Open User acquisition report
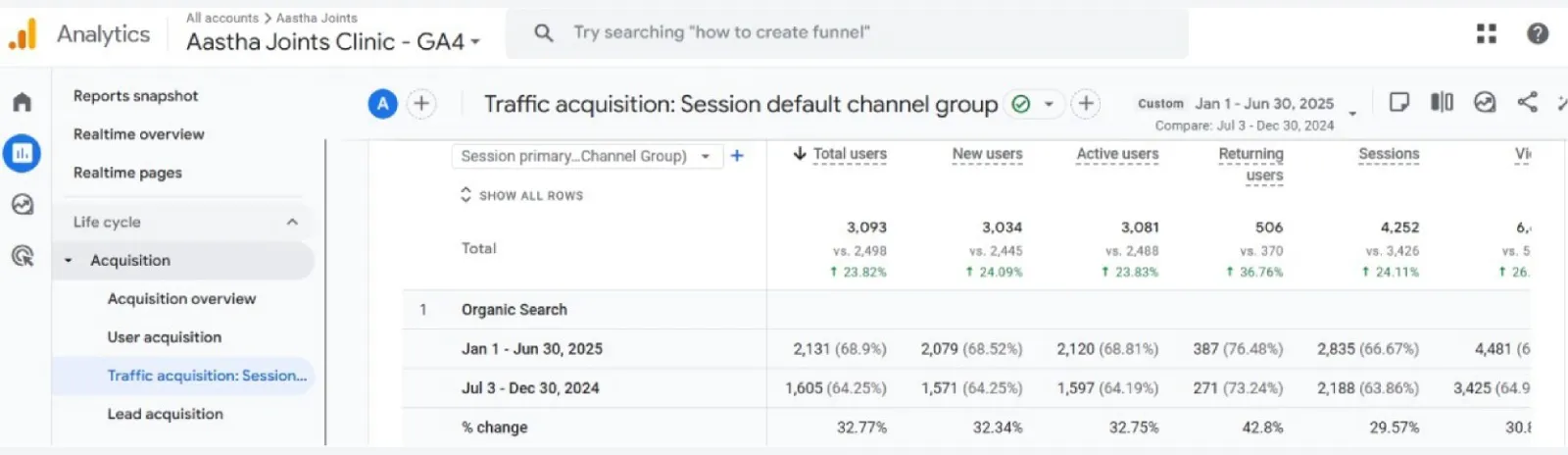 164,336
